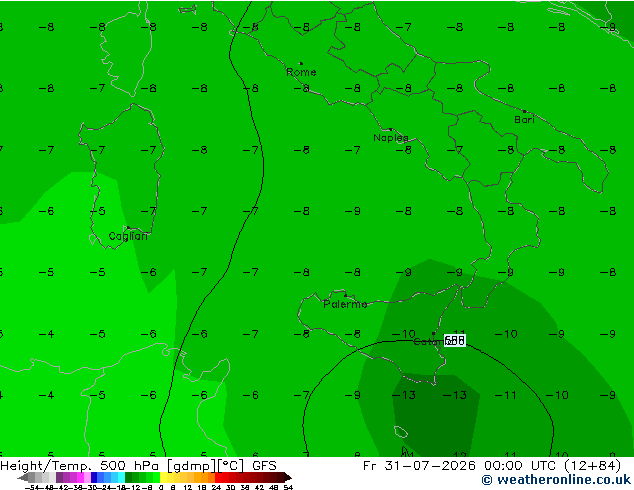Click the 54 legend scale value
This screenshot has width=634, height=490.
[288, 487]
